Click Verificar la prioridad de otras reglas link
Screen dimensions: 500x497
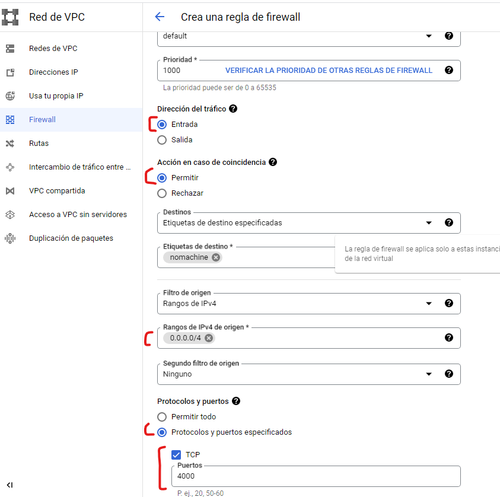pyautogui.click(x=328, y=70)
